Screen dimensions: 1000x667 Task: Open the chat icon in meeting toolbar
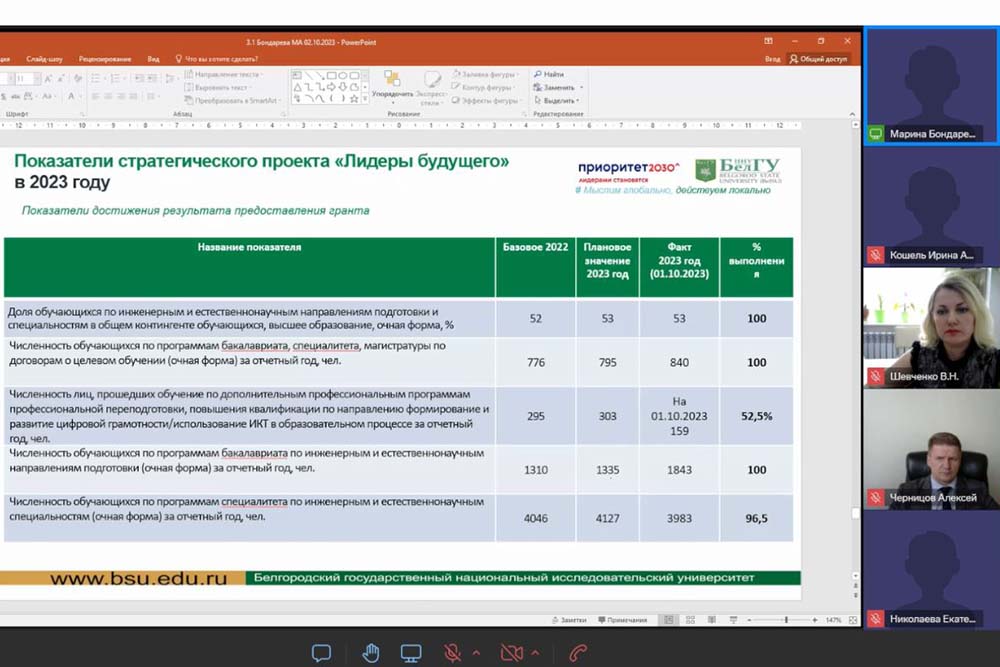pyautogui.click(x=321, y=653)
